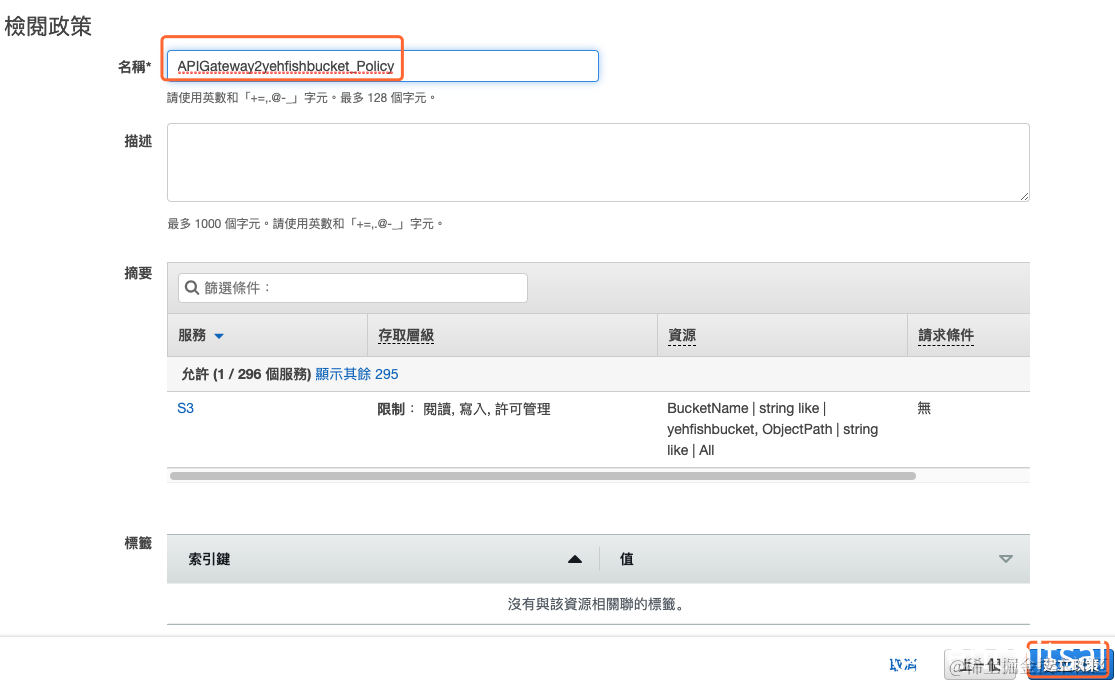Click the summary table horizontal scrollbar

(x=543, y=476)
